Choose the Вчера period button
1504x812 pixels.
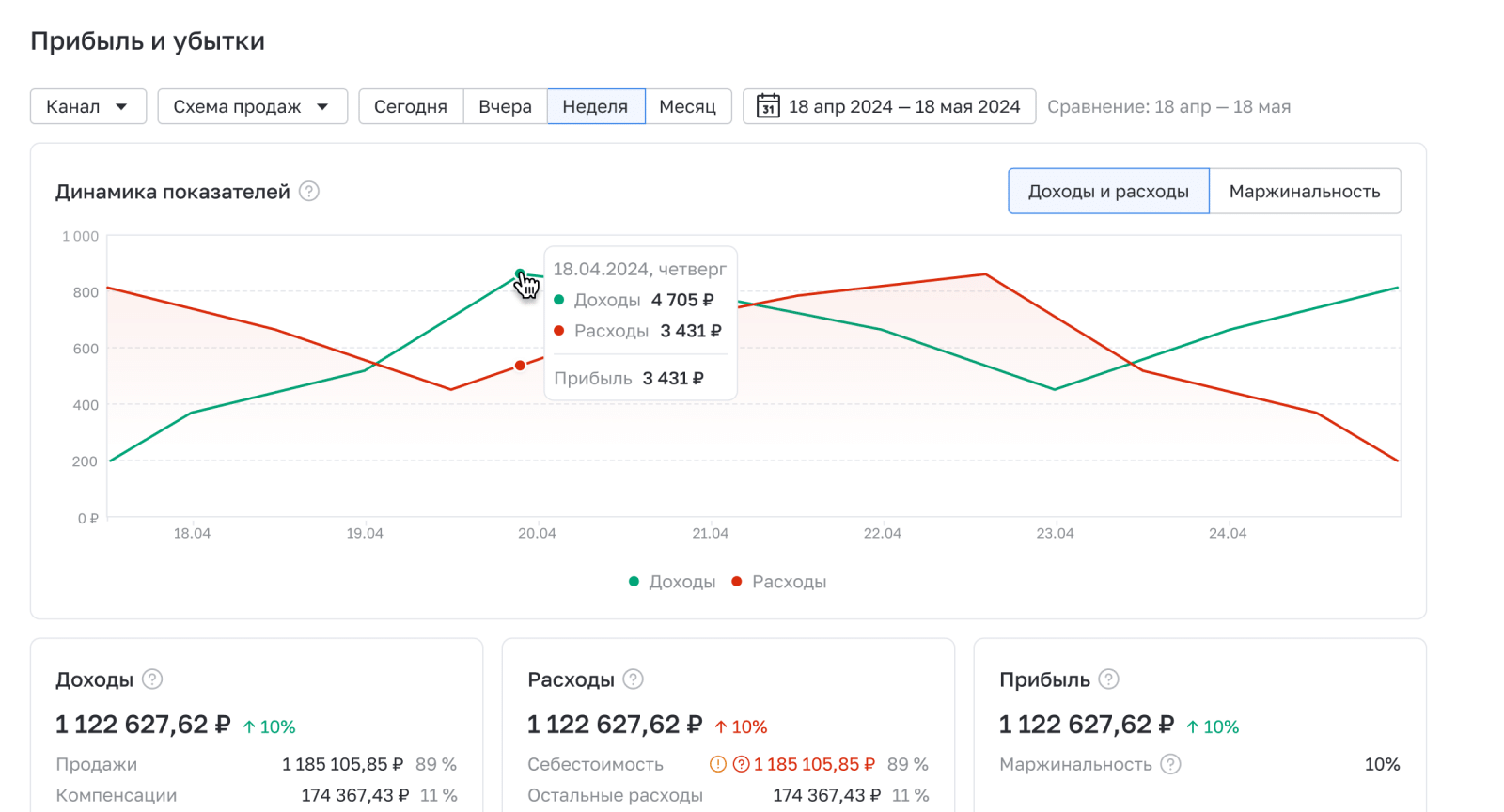[x=505, y=106]
